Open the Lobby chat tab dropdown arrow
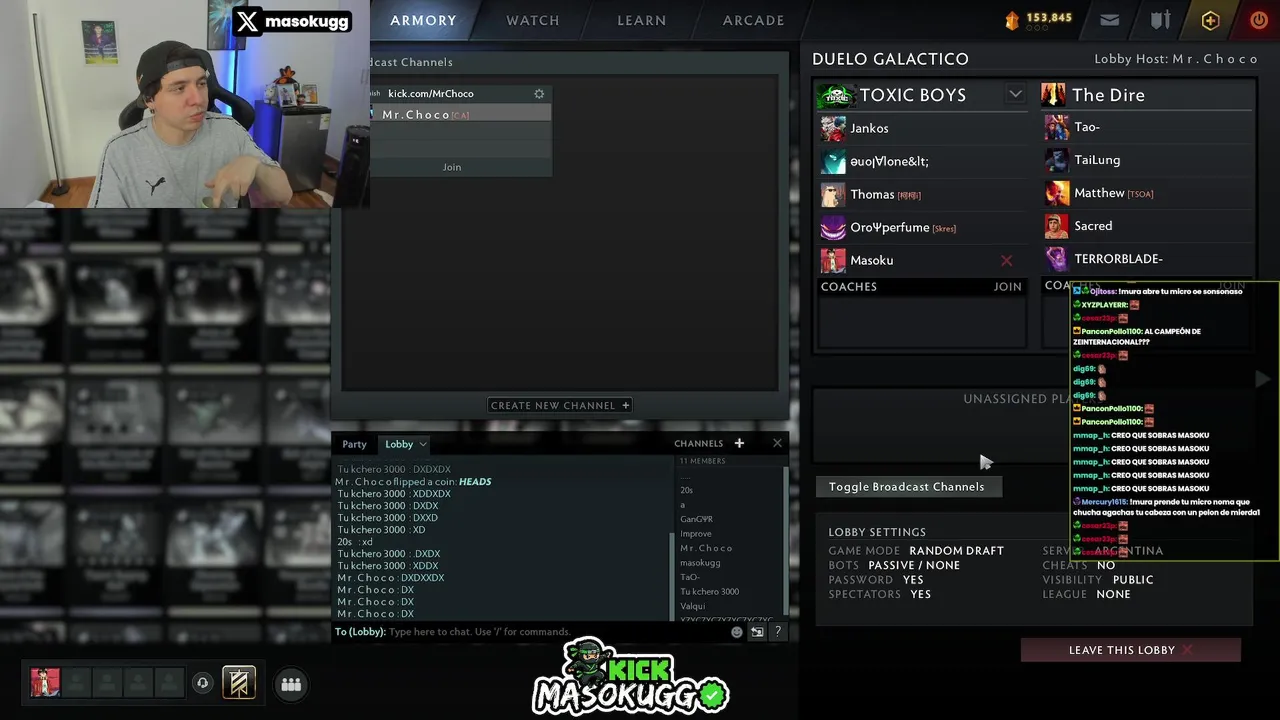The width and height of the screenshot is (1280, 720). (423, 444)
